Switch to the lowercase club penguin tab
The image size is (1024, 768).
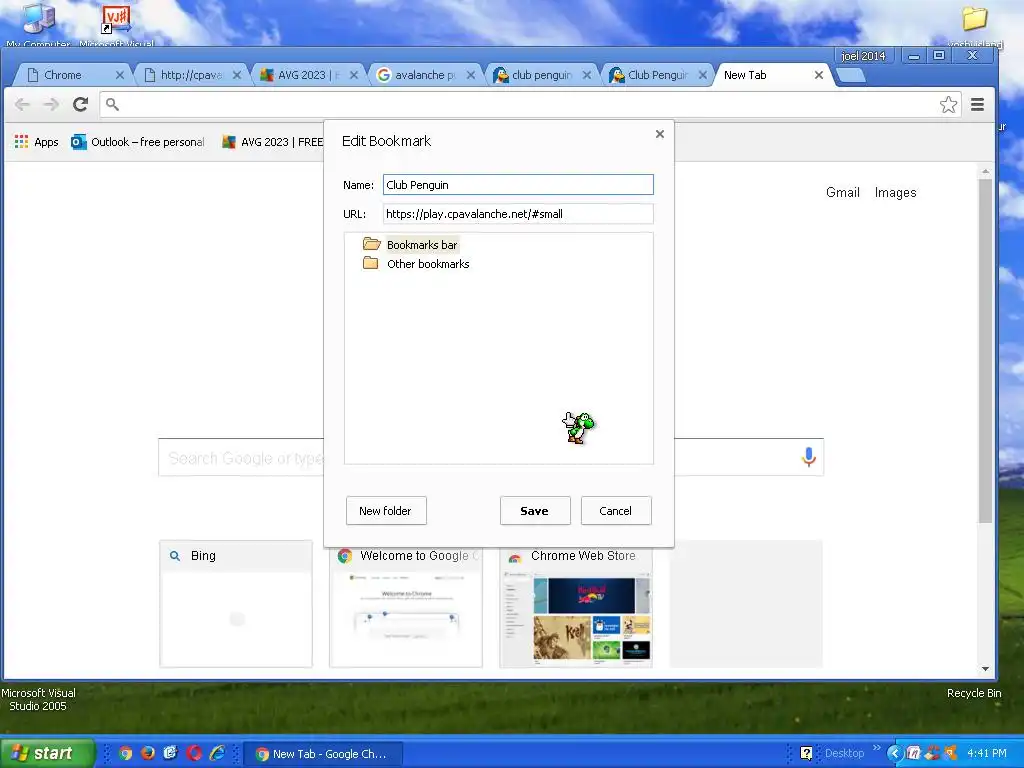[x=541, y=75]
